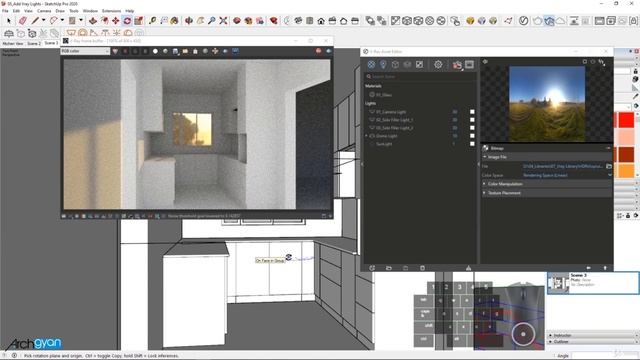Click the V-Ray render check icon in toolbar

click(524, 20)
